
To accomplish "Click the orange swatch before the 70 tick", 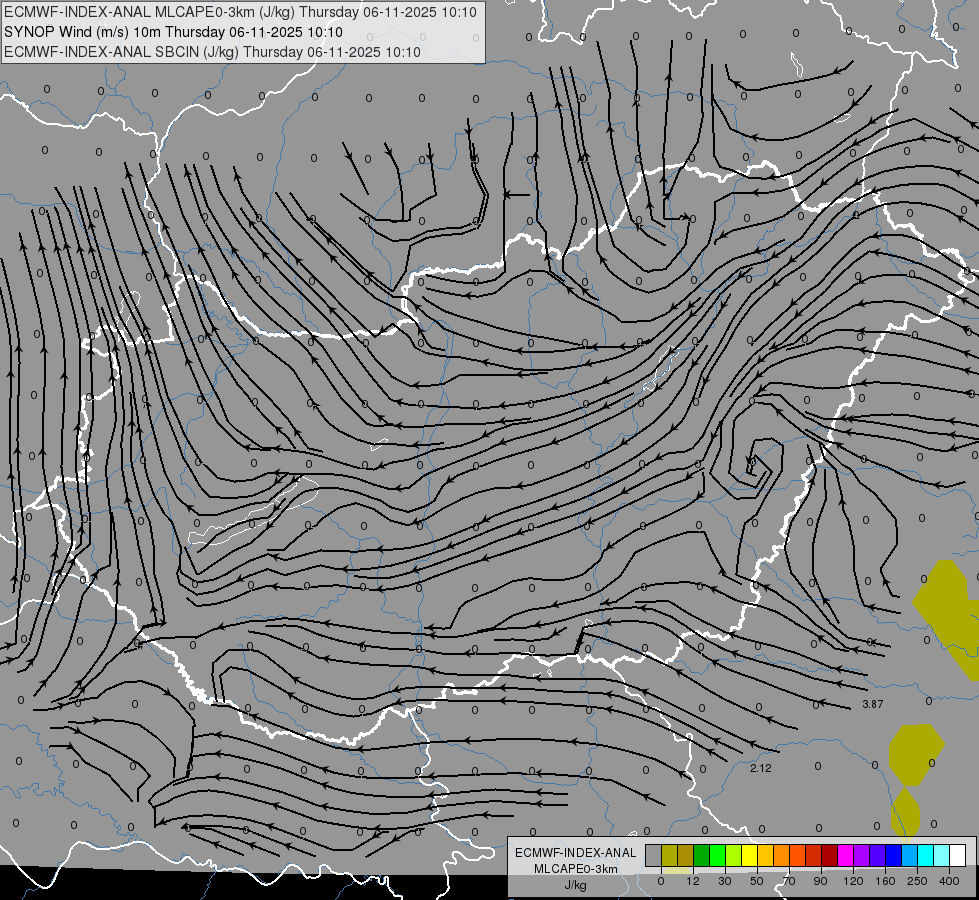I will [782, 855].
